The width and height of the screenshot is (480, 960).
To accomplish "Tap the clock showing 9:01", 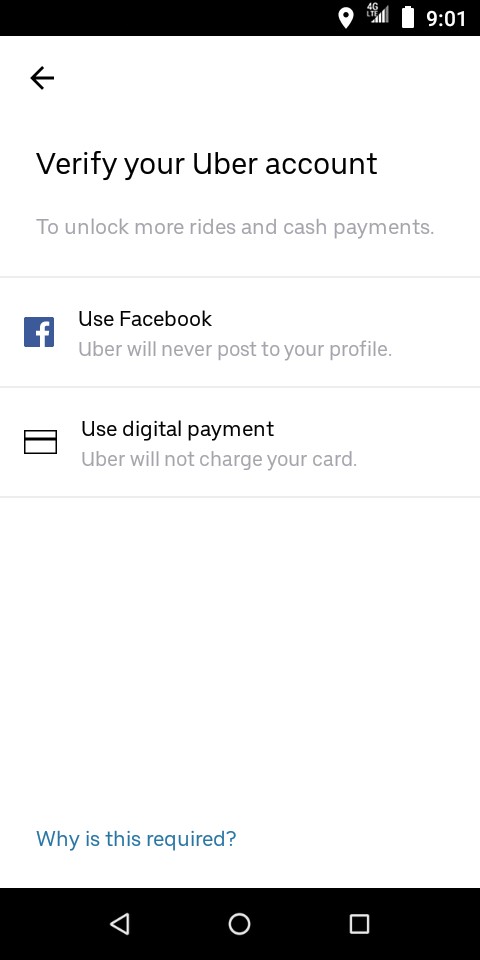I will (x=446, y=19).
